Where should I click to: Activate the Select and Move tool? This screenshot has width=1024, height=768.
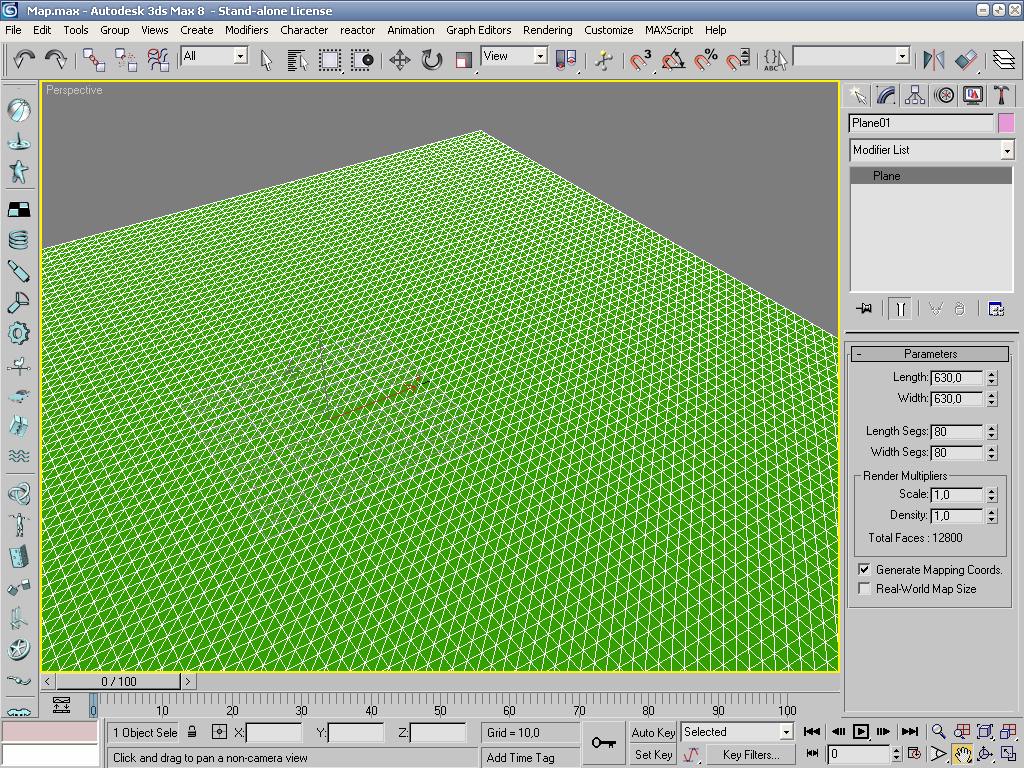(x=400, y=60)
